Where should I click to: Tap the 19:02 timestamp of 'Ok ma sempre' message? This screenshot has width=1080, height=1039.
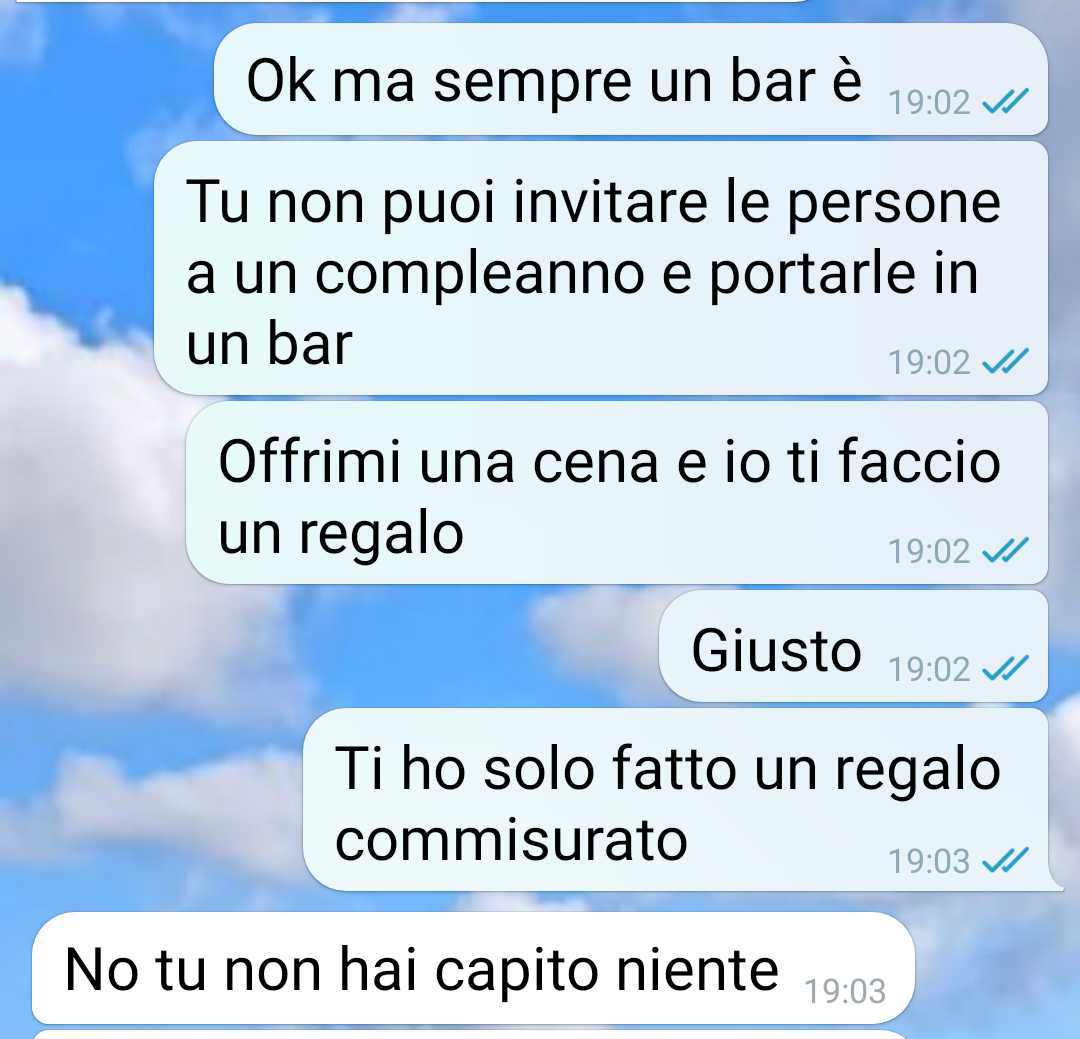pos(929,103)
